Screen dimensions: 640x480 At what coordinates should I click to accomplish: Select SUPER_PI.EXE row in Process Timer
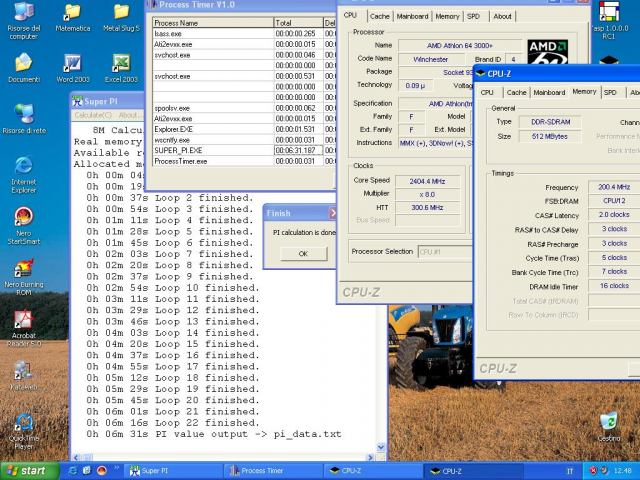pyautogui.click(x=244, y=150)
